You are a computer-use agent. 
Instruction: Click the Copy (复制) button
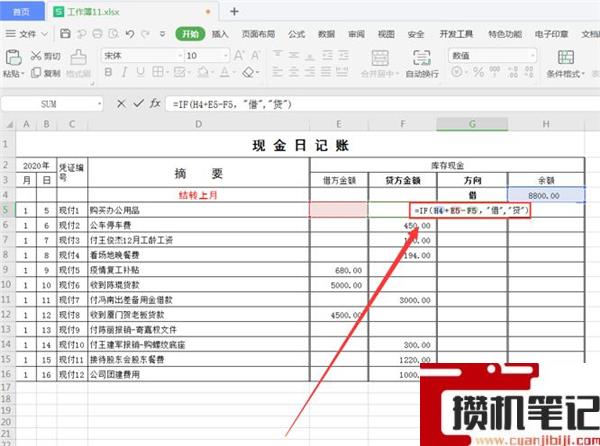point(46,73)
